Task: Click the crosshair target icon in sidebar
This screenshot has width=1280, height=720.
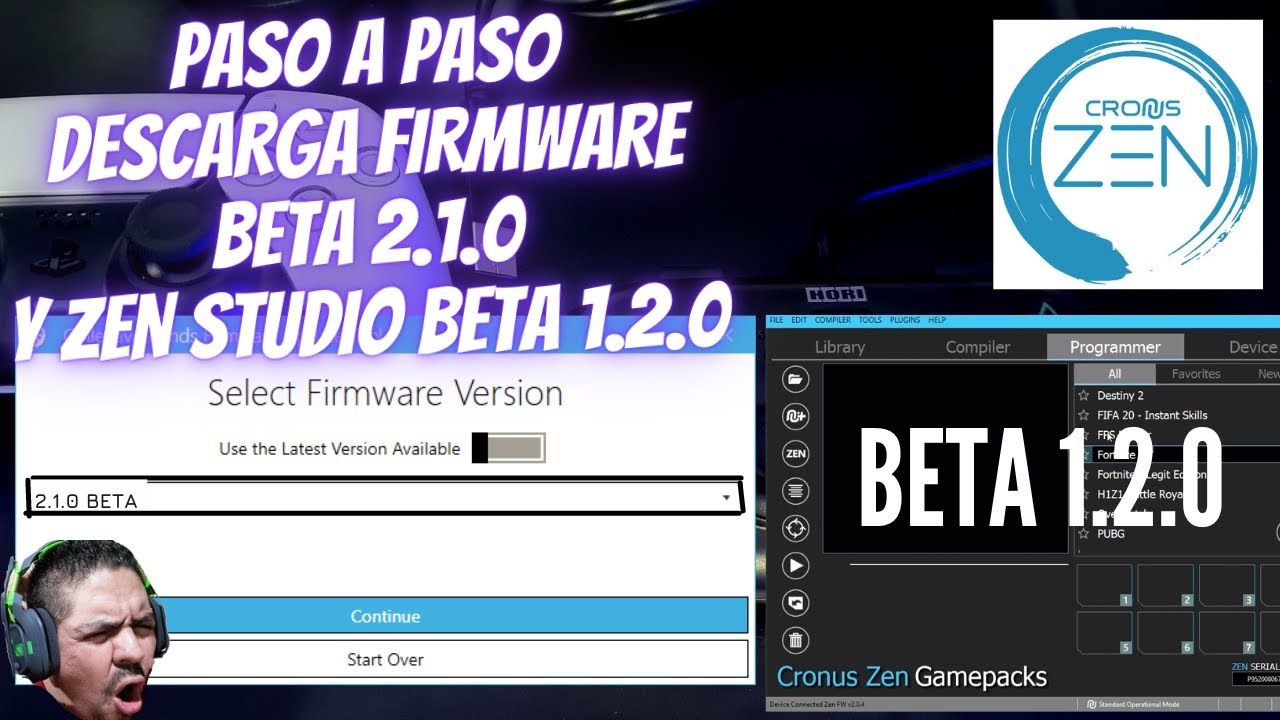Action: [796, 528]
